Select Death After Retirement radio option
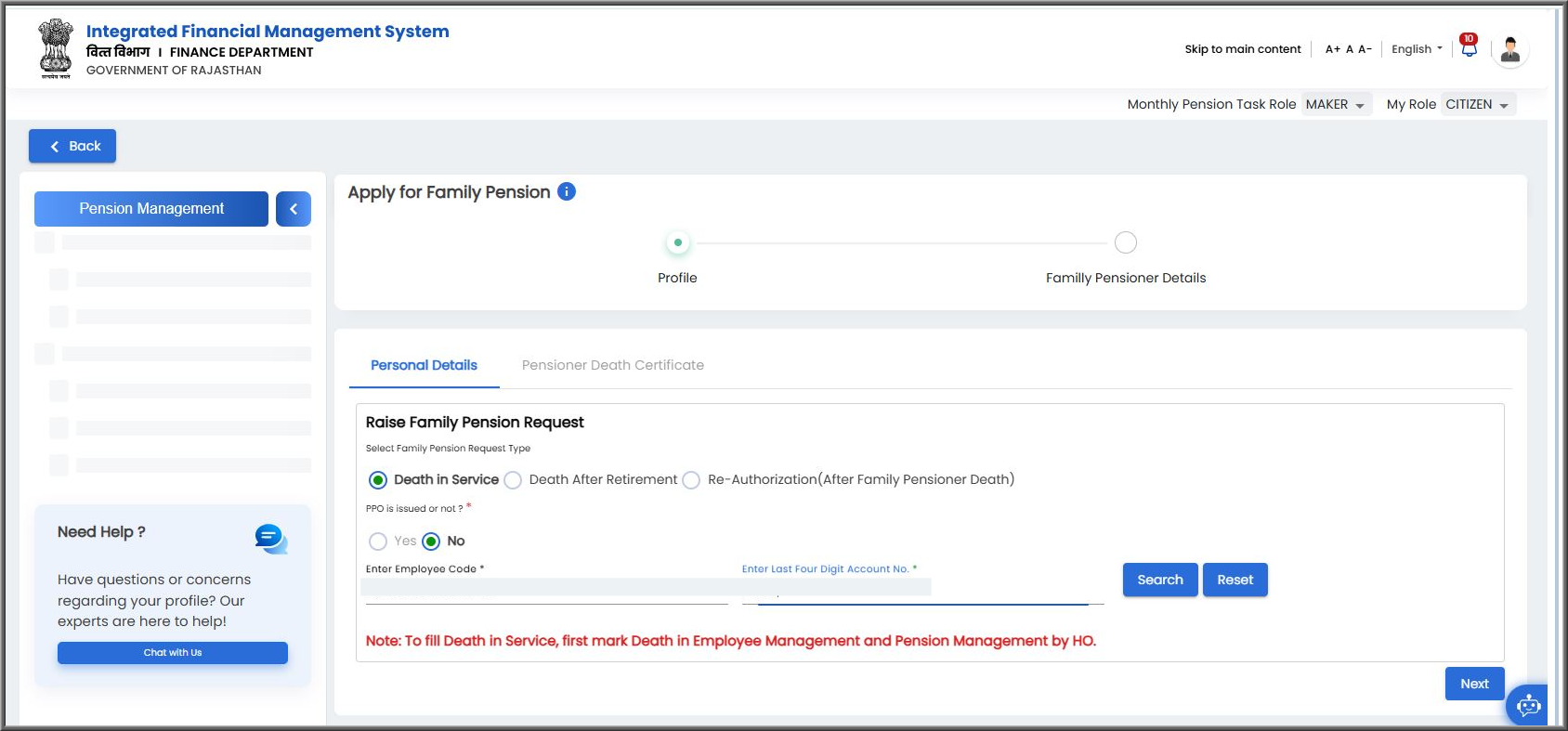The width and height of the screenshot is (1568, 731). (513, 480)
